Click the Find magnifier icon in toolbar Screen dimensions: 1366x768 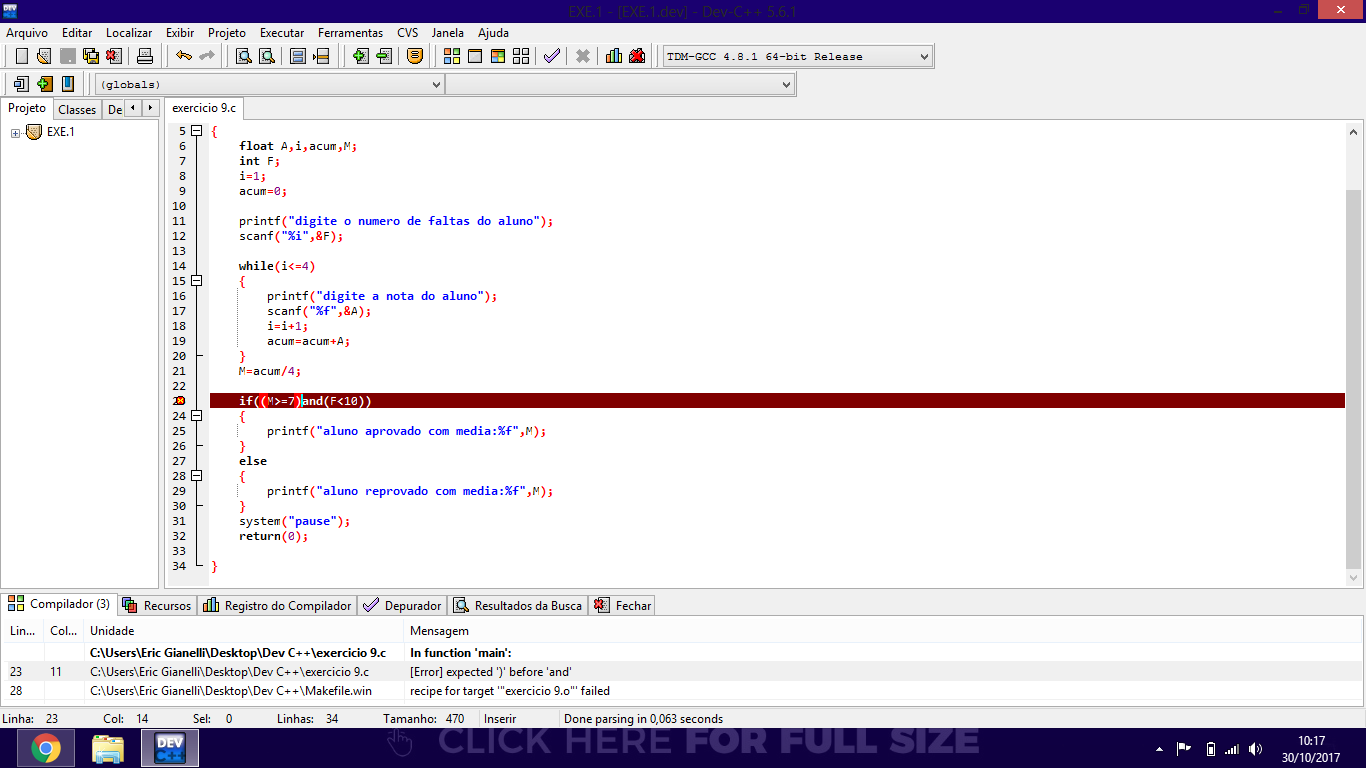coord(243,56)
